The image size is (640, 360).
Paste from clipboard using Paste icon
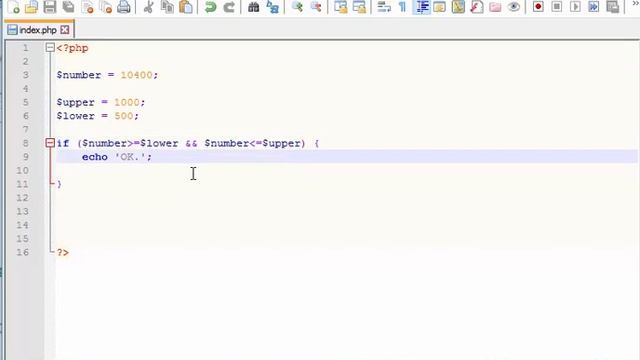click(x=186, y=7)
